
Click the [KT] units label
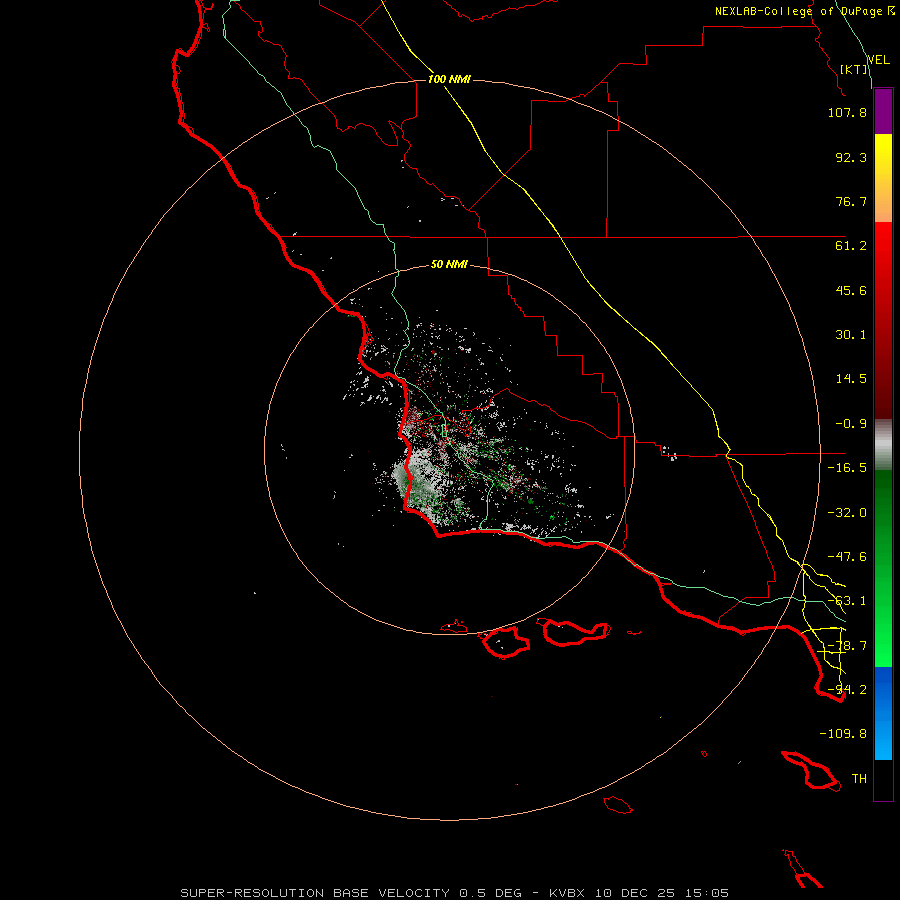pyautogui.click(x=854, y=69)
